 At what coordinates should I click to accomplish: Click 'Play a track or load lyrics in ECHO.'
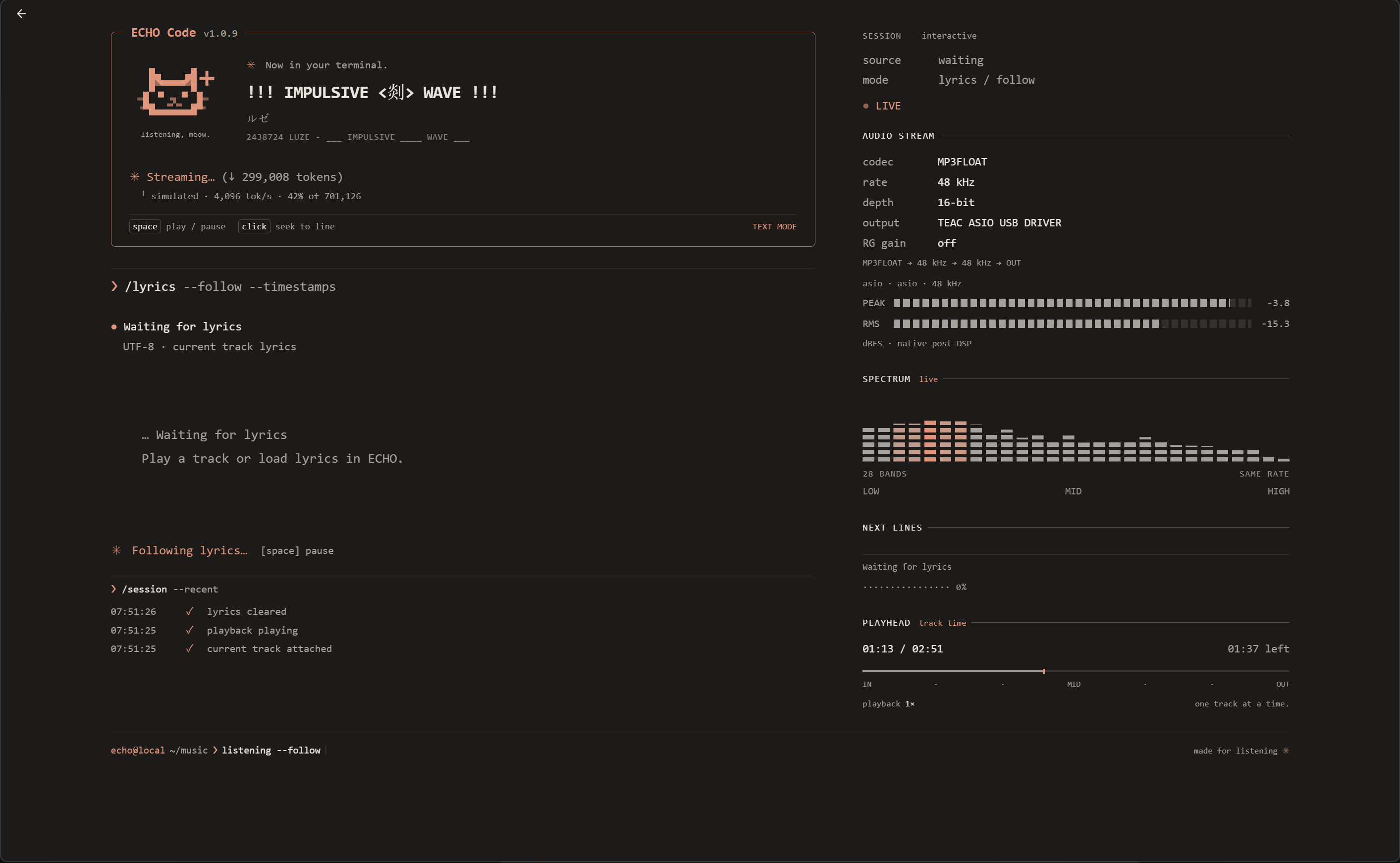272,458
